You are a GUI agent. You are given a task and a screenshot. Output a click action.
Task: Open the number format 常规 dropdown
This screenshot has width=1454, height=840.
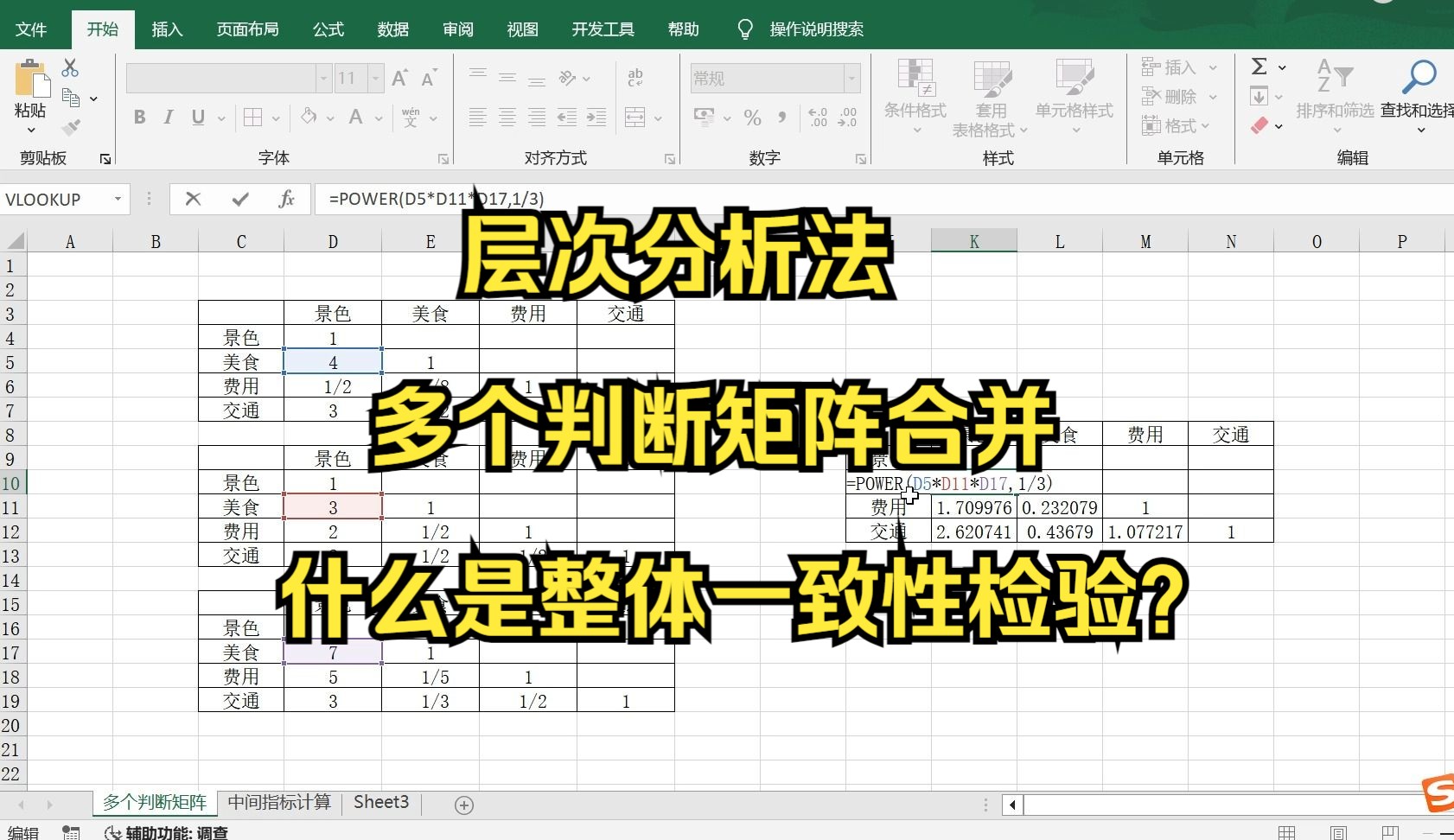851,79
